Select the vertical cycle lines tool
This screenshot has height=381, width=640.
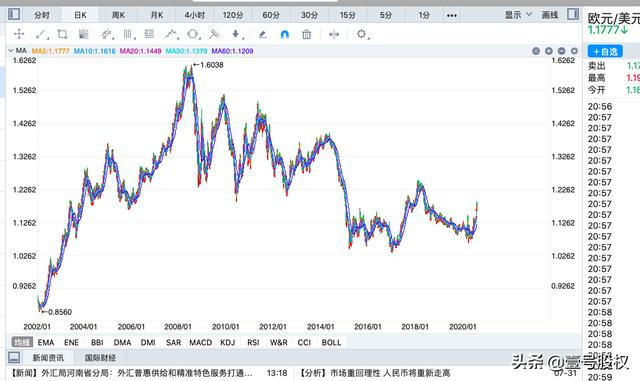pyautogui.click(x=129, y=34)
